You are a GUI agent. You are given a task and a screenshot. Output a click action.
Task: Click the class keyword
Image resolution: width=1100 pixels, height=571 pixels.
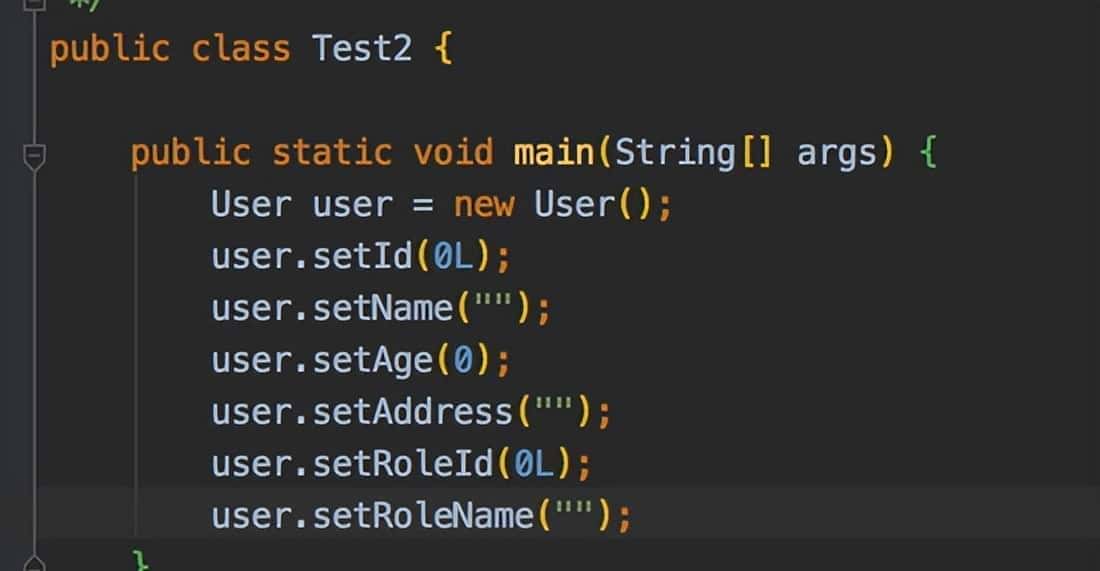241,49
